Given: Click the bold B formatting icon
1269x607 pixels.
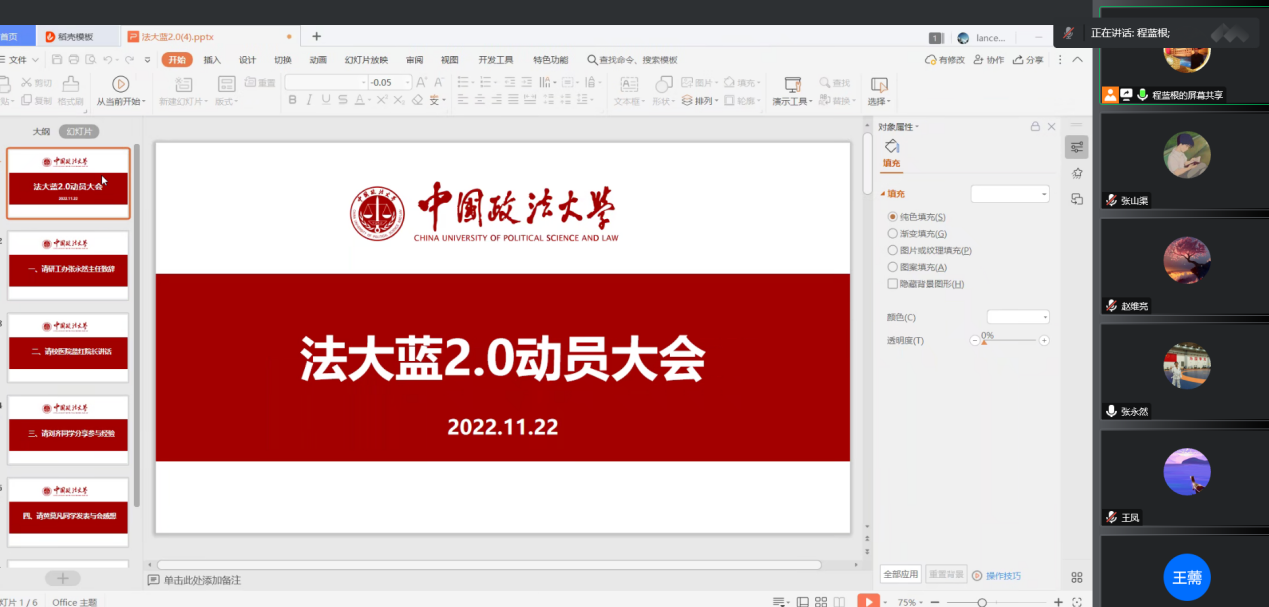Looking at the screenshot, I should (293, 100).
